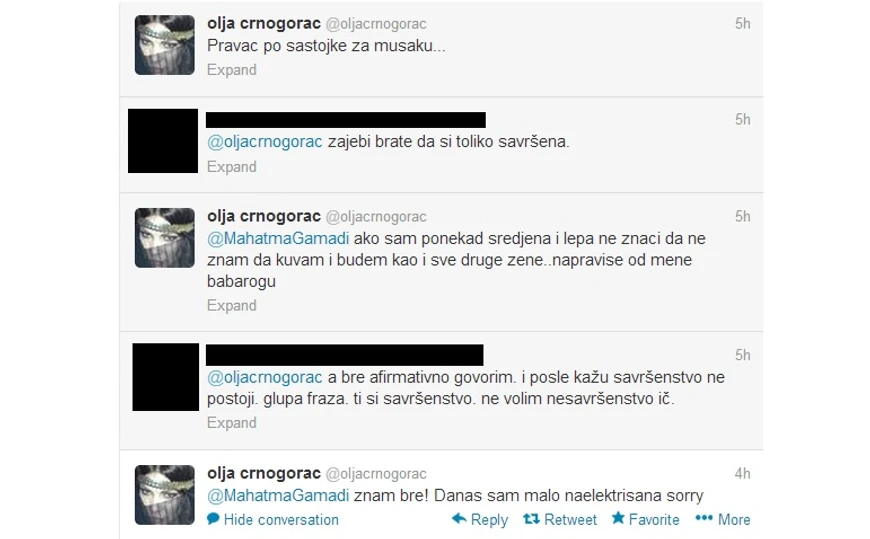Viewport: 870px width, 539px height.
Task: Click the blacked-out avatar of 'zajebi brate' tweet
Action: 163,141
